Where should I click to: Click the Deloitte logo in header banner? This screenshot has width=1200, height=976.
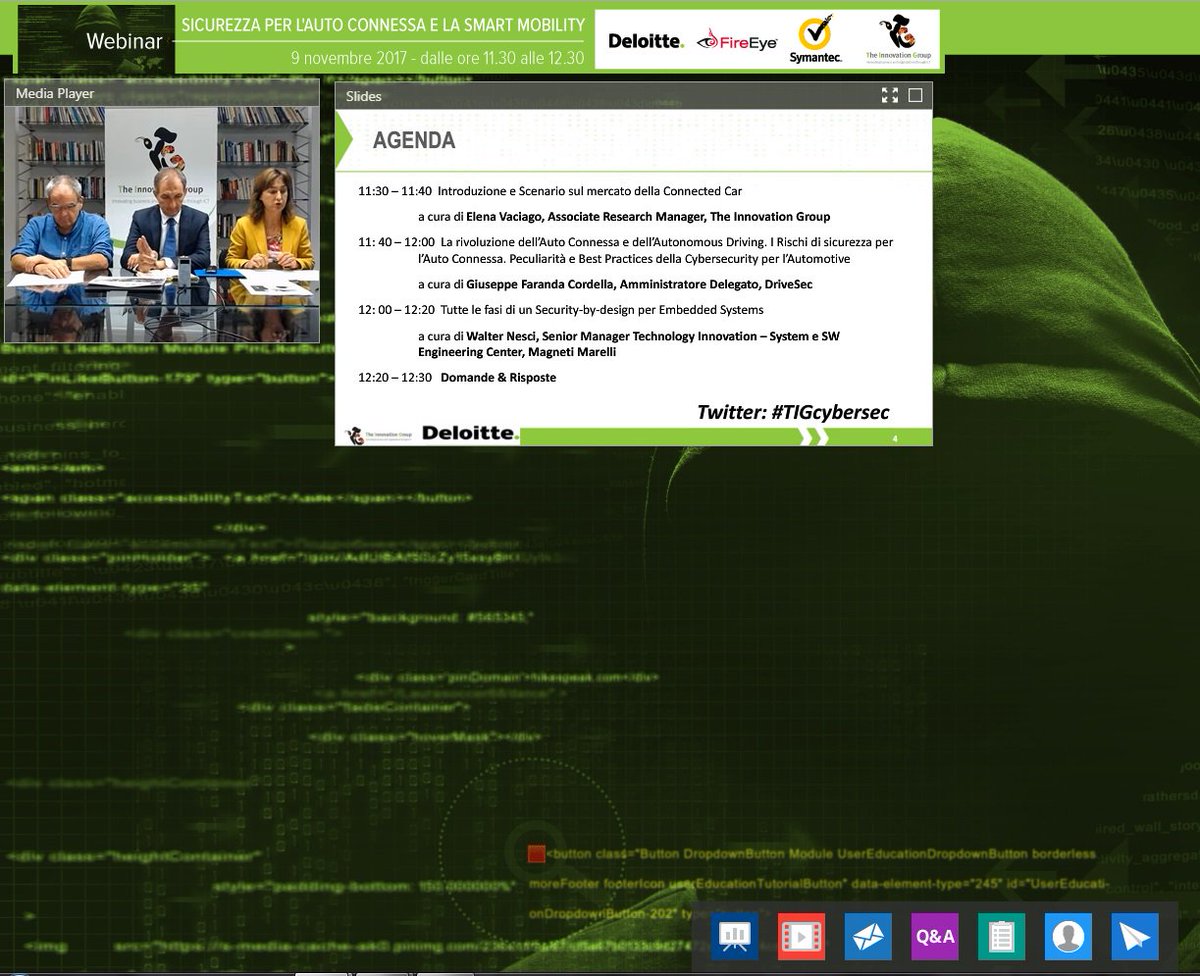click(645, 41)
